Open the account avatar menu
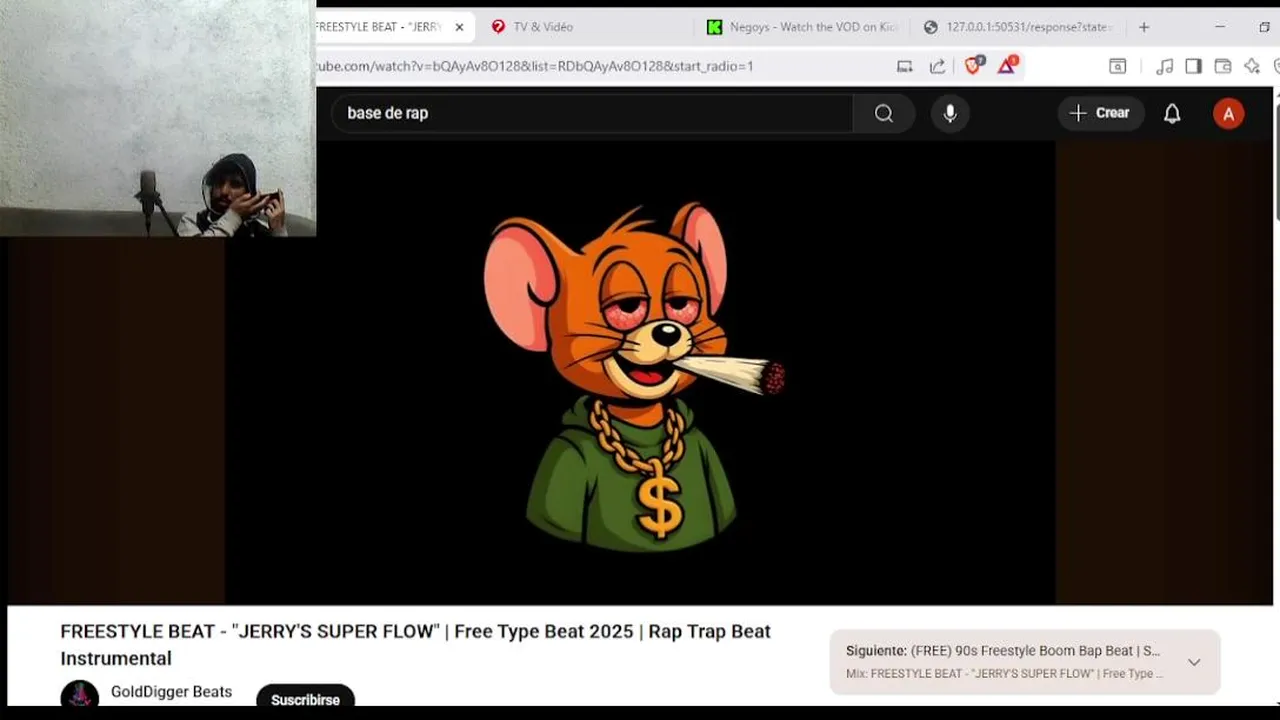Viewport: 1280px width, 720px height. point(1228,113)
